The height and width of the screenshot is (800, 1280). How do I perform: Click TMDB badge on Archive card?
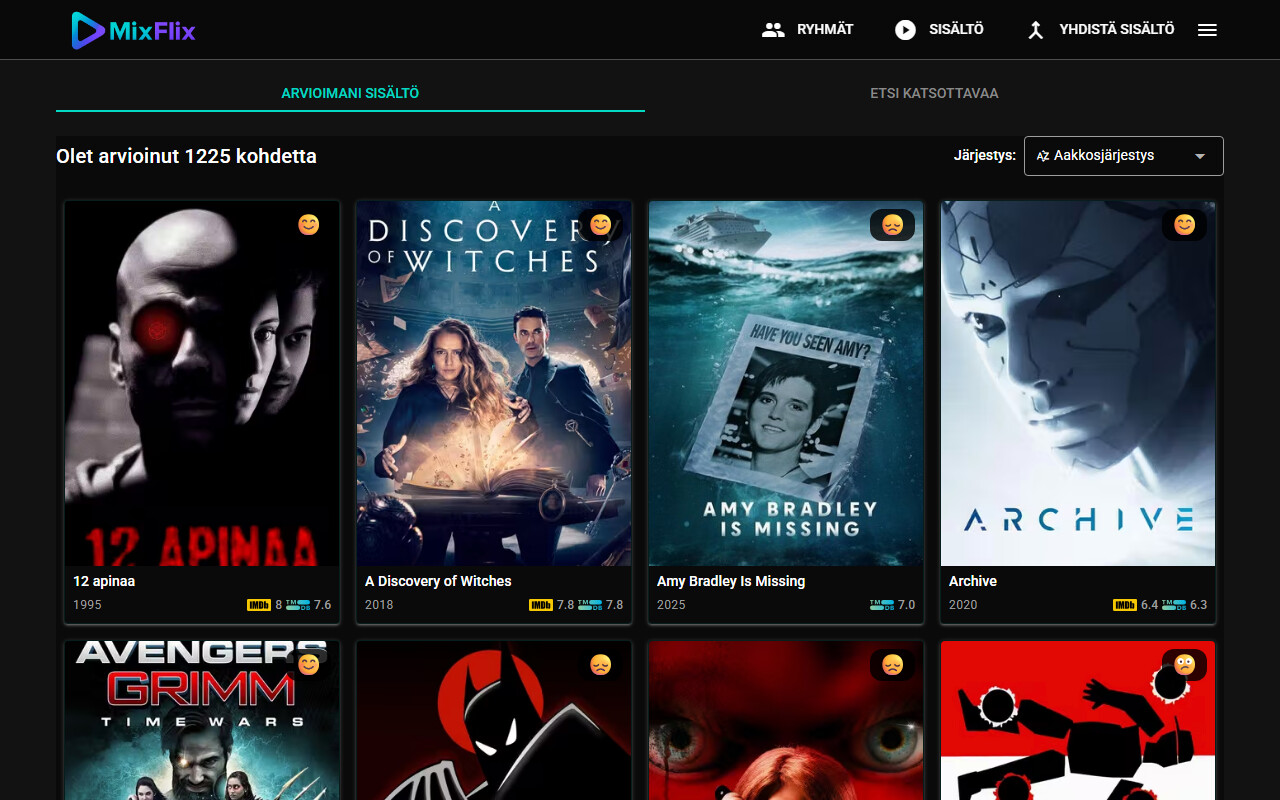pos(1174,605)
